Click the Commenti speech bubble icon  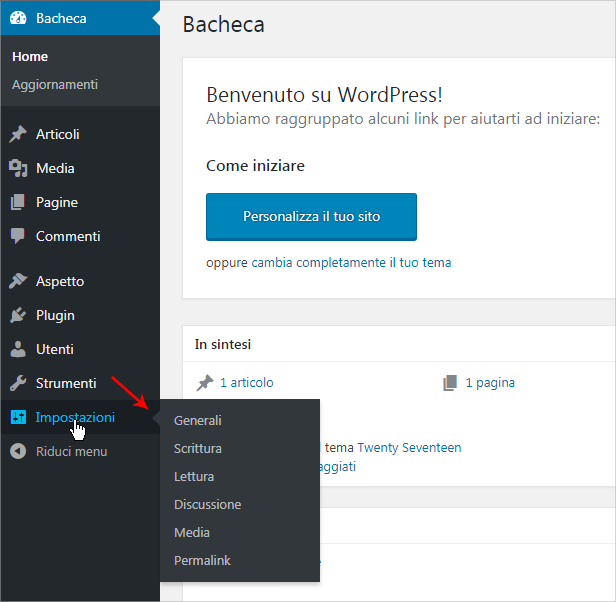click(x=18, y=236)
